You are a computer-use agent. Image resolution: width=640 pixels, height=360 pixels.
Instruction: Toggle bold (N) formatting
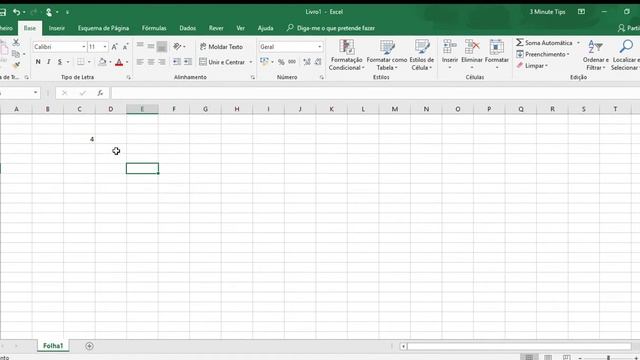[x=38, y=62]
